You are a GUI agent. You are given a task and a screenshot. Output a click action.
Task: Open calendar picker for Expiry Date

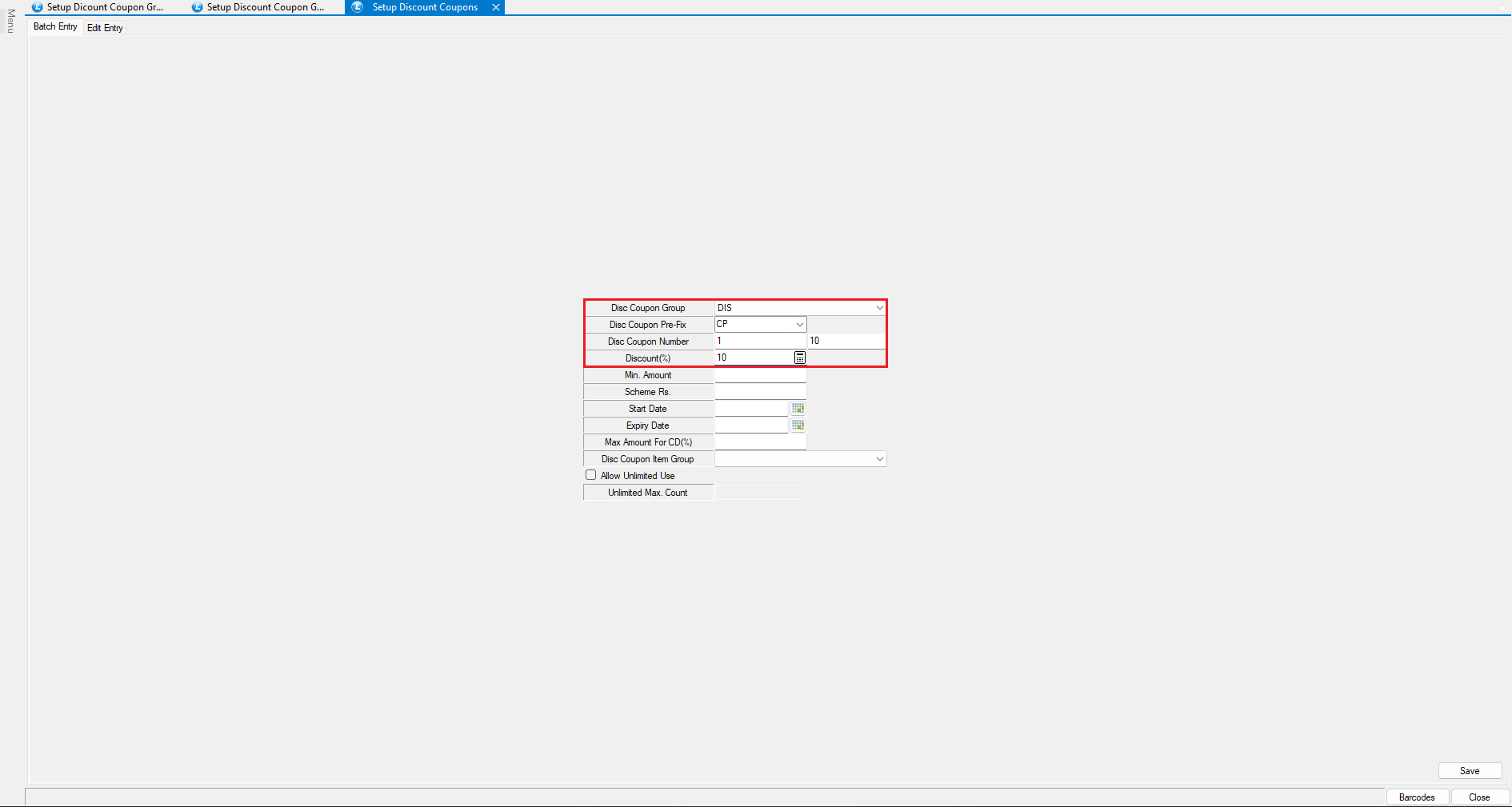tap(798, 425)
